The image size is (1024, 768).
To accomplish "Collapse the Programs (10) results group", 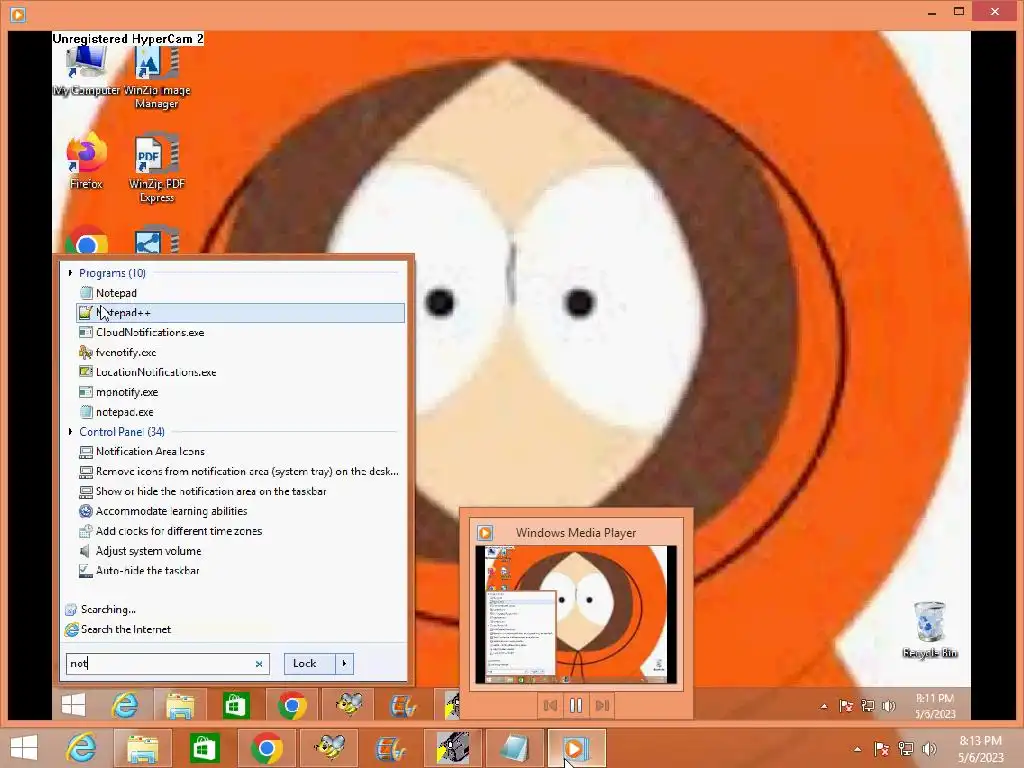I will pyautogui.click(x=70, y=273).
